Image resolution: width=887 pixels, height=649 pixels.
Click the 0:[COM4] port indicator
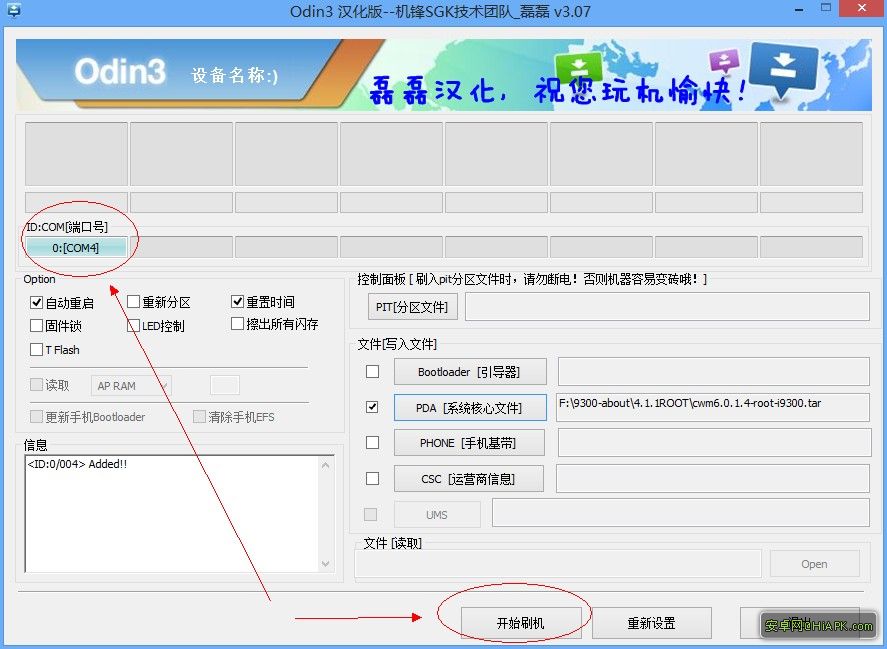pos(76,247)
